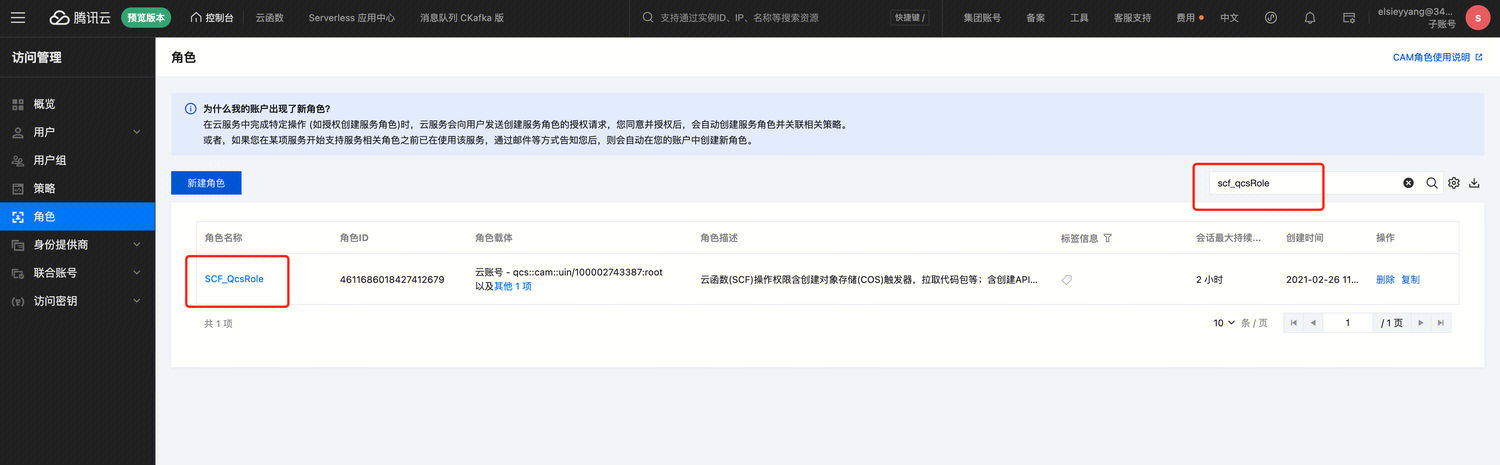Expand 身份提供商 sidebar section
The image size is (1500, 465).
click(77, 244)
